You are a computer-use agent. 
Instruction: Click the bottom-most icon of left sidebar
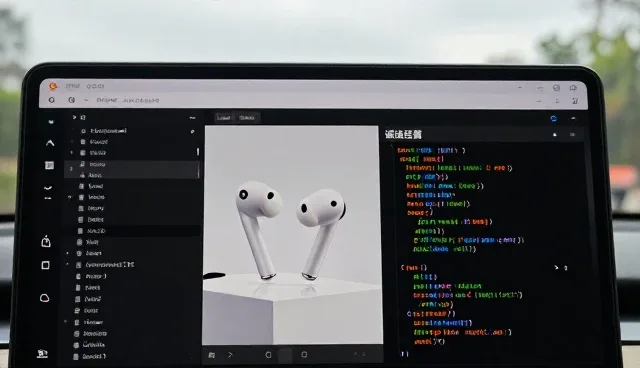42,353
